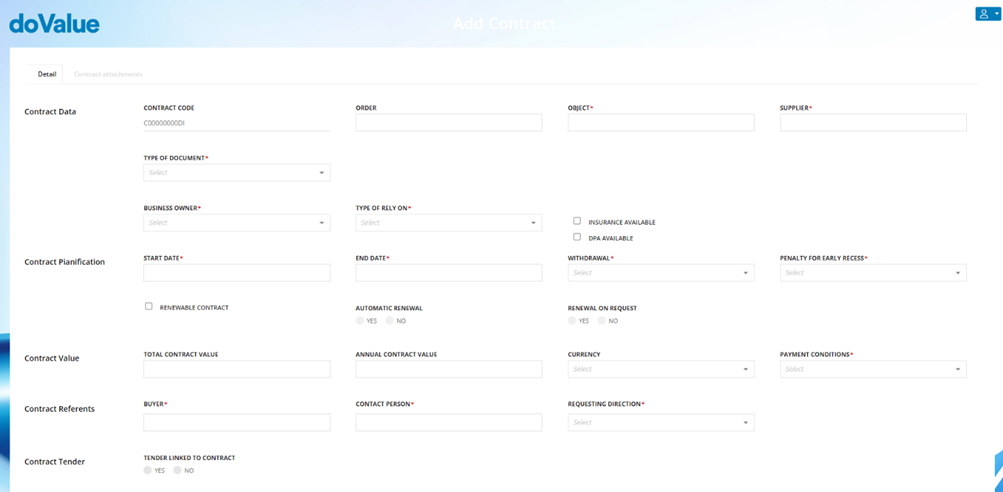Choose YES for Tender Linked to Contract
The height and width of the screenshot is (492, 1003).
click(148, 470)
